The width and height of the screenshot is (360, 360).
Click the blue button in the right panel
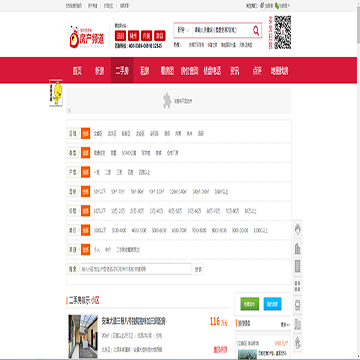coord(273,304)
